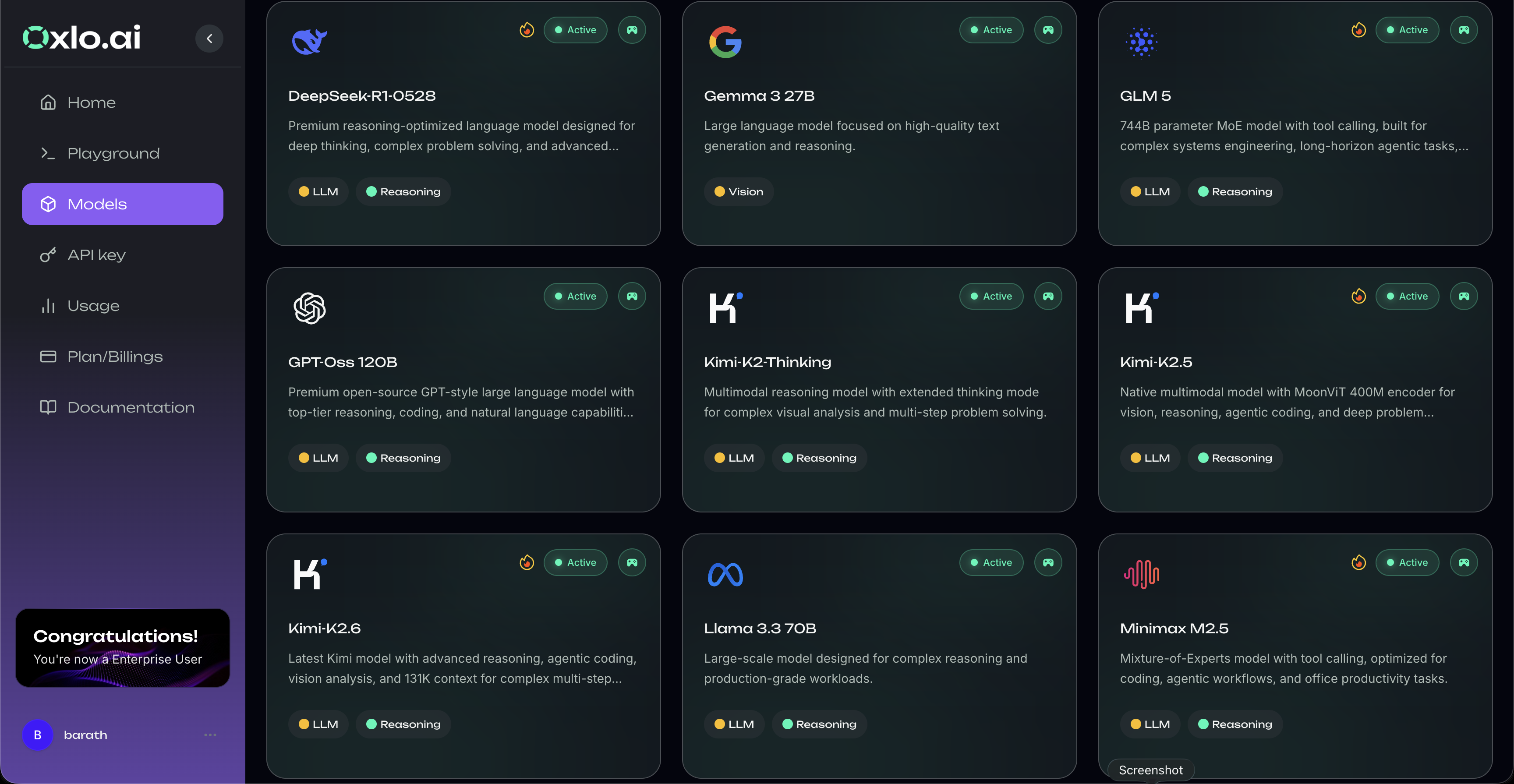
Task: Click the DeepSeek whale logo
Action: pyautogui.click(x=310, y=42)
